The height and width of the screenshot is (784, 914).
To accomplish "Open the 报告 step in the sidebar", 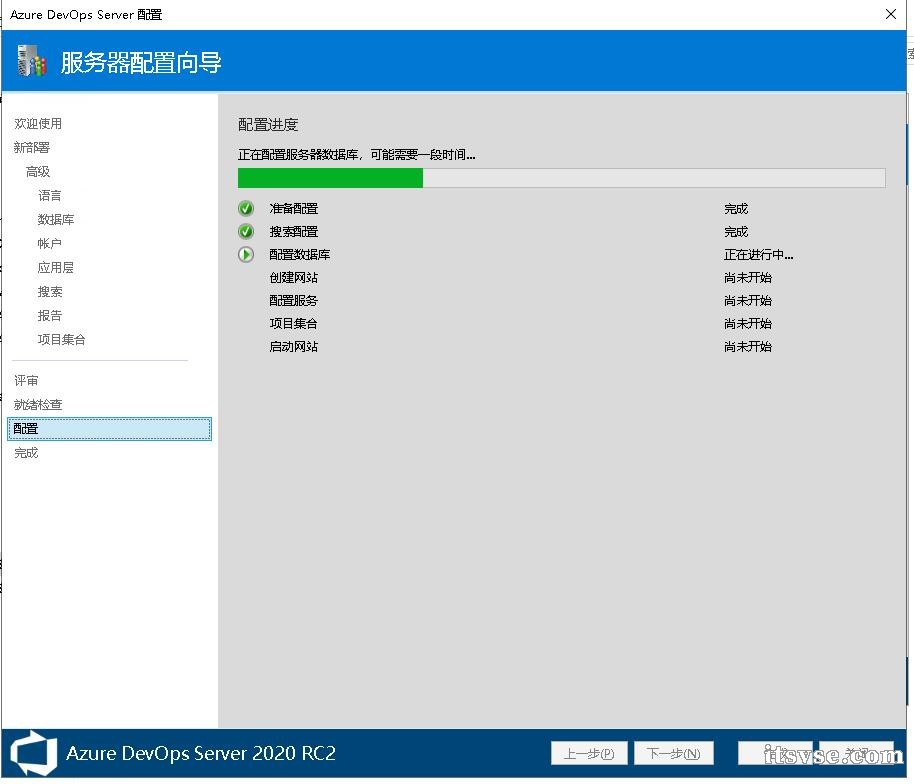I will click(50, 315).
